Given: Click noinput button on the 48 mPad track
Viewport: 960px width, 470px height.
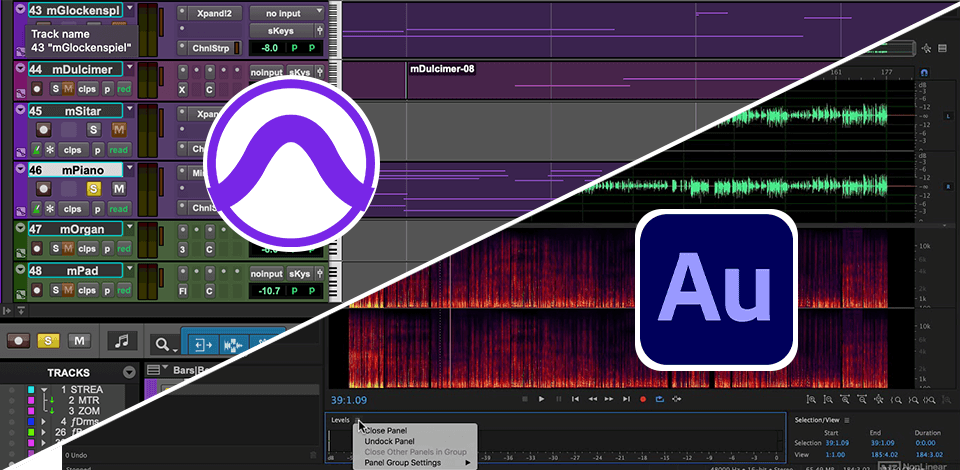Looking at the screenshot, I should click(x=266, y=274).
